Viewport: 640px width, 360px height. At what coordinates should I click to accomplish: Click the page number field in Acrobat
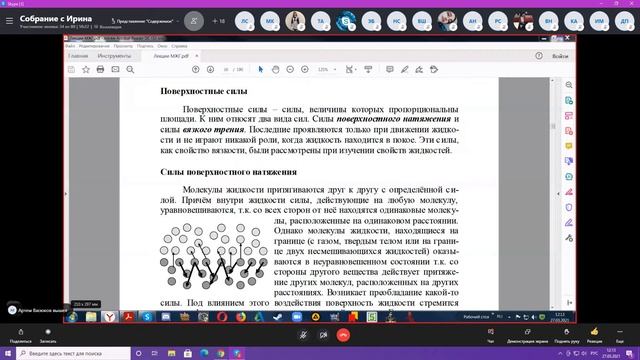click(226, 69)
